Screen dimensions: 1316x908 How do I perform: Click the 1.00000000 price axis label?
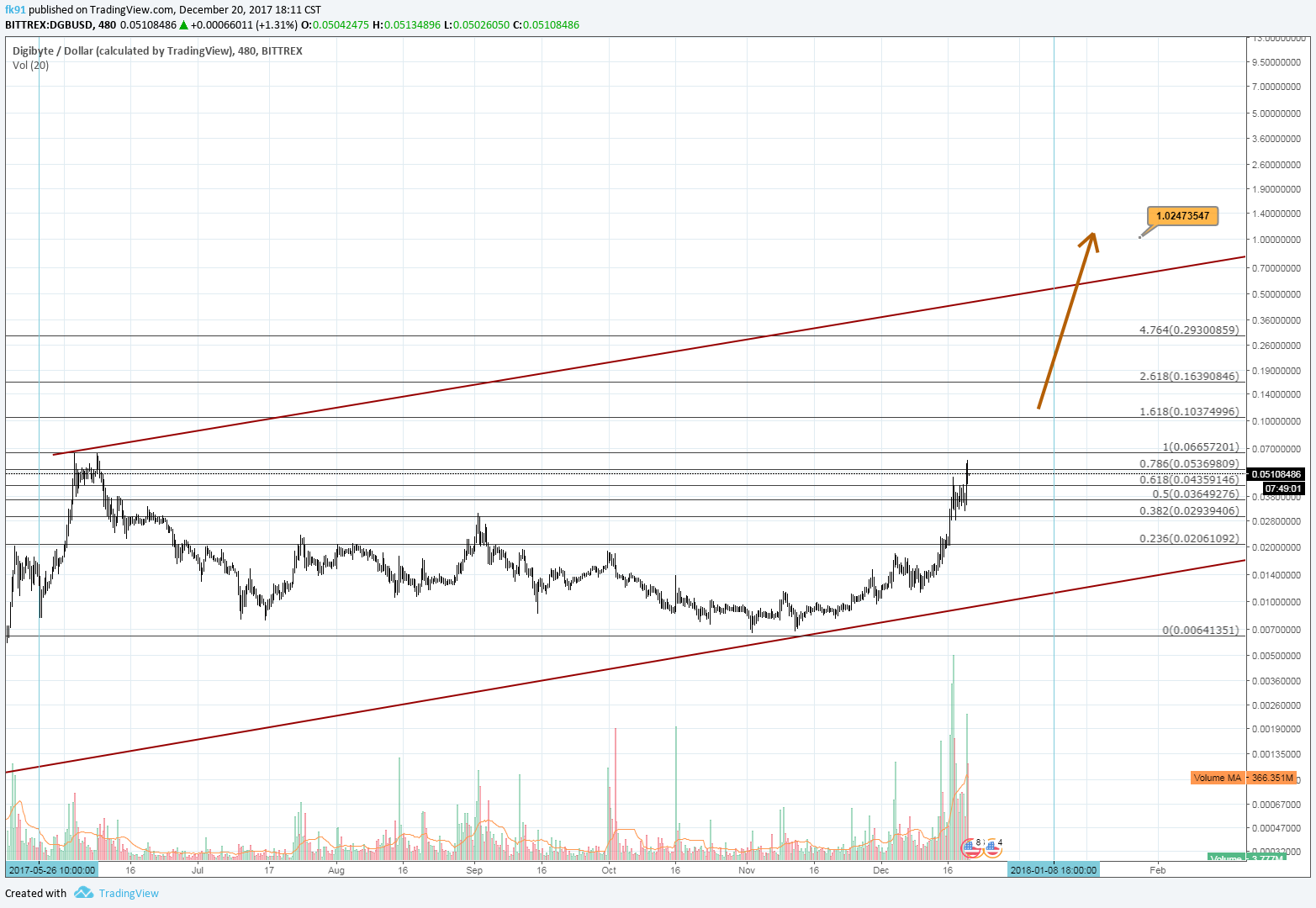pyautogui.click(x=1276, y=240)
